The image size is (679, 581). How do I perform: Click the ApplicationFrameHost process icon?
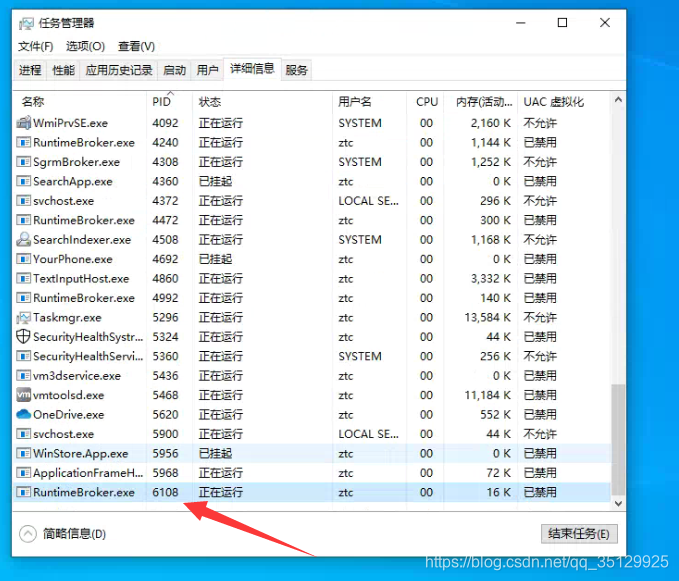tap(23, 472)
